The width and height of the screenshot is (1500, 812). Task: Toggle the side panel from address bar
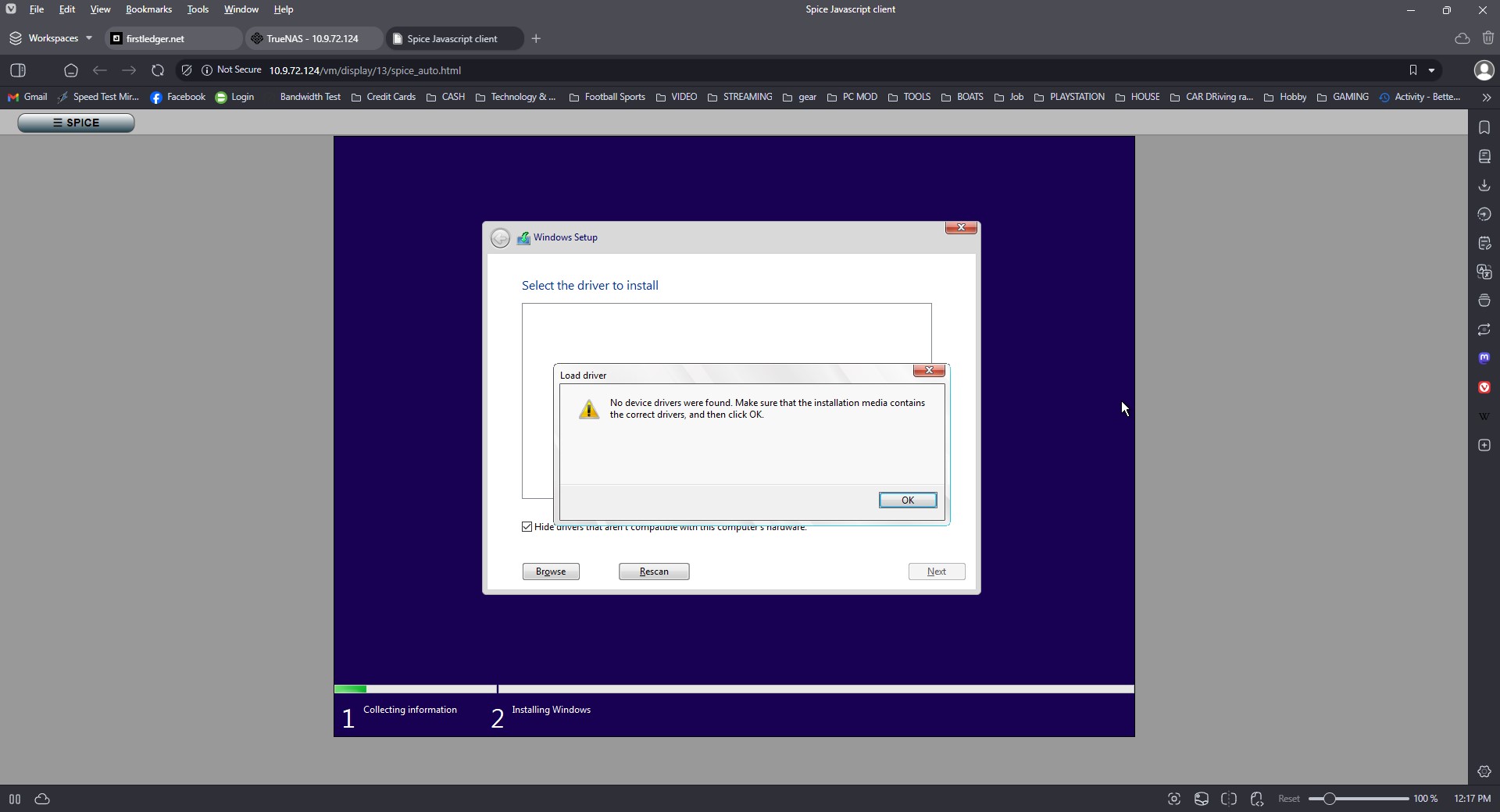(18, 70)
